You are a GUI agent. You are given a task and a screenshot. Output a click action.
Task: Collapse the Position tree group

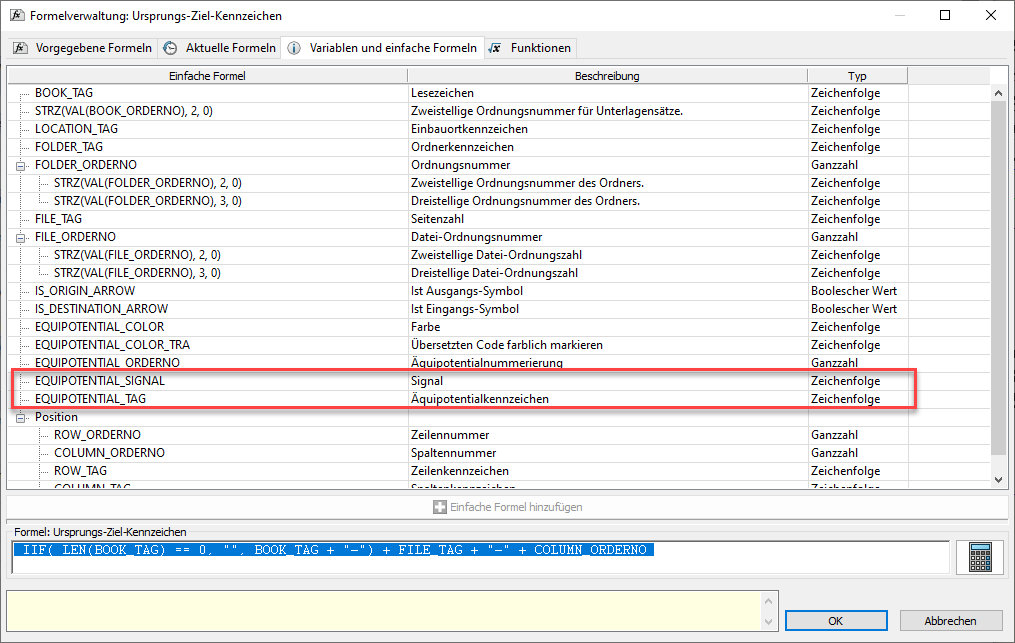(21, 417)
